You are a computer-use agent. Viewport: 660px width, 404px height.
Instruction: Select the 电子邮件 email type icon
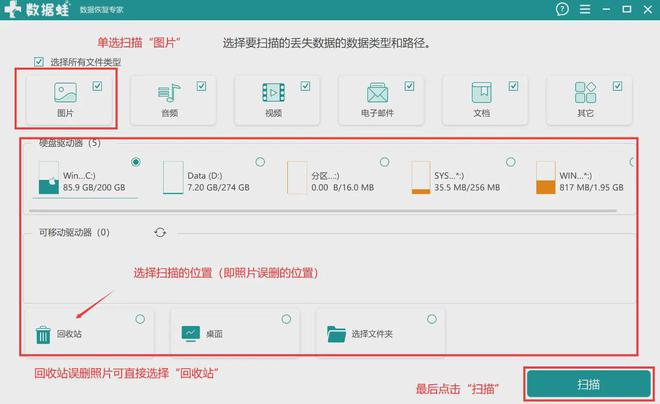pos(378,92)
